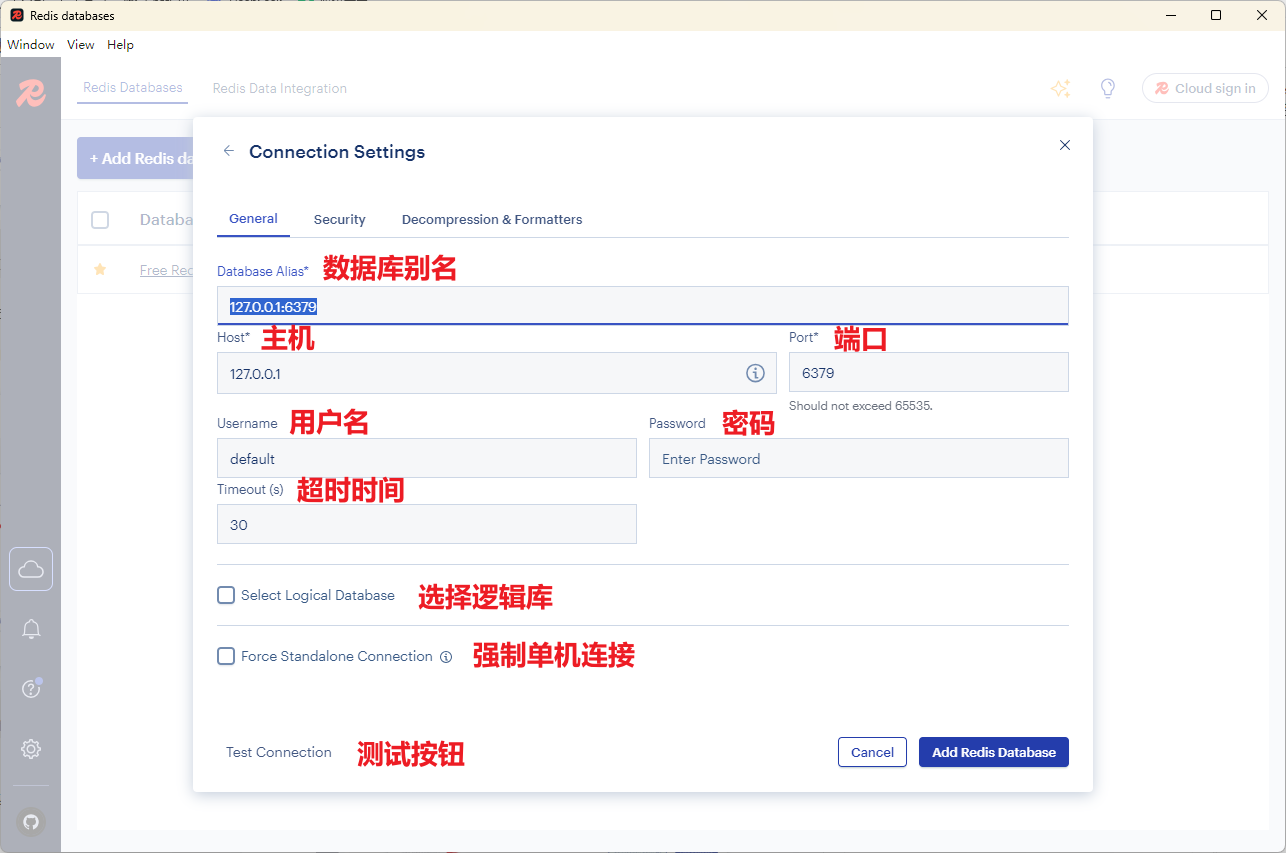Tick the select-all databases checkbox
This screenshot has width=1286, height=853.
(100, 220)
